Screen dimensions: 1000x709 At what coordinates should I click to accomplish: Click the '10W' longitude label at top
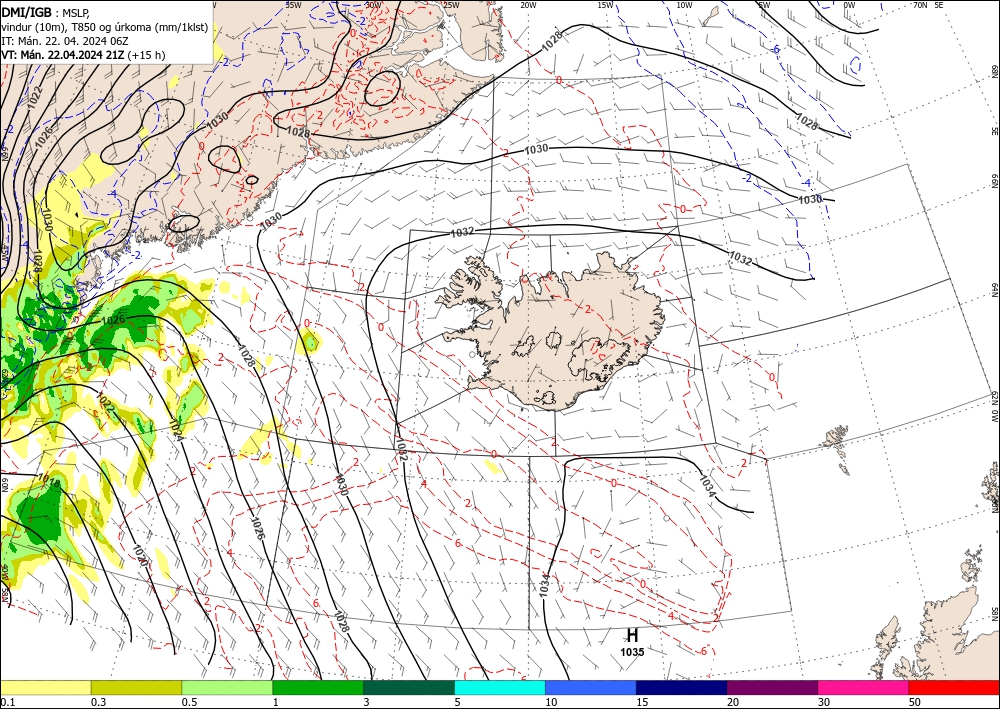(684, 5)
